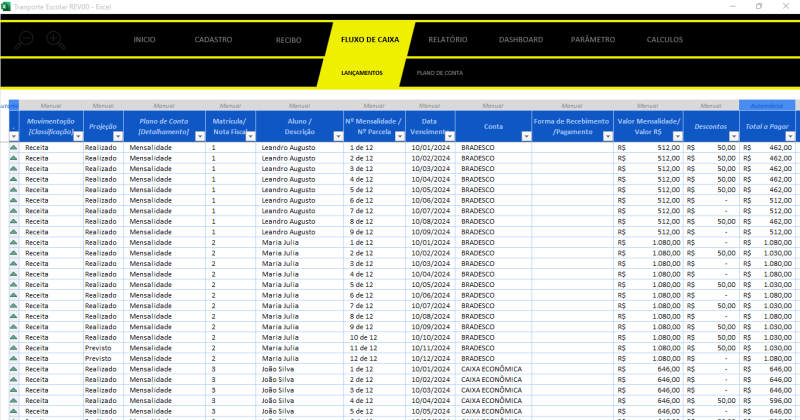The image size is (800, 420).
Task: Expand the Aluno / Descrição filter dropdown
Action: [336, 136]
